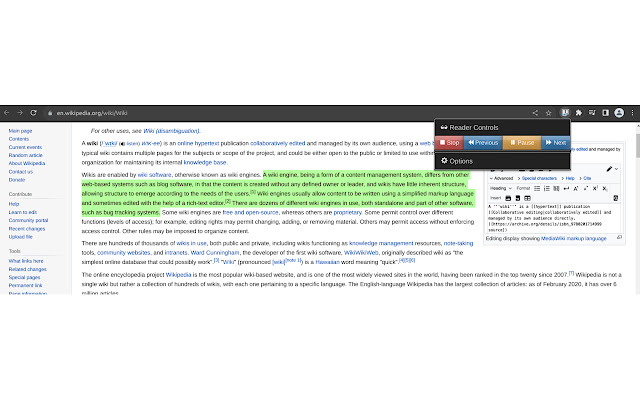Open the 'wiki software' link
This screenshot has width=640, height=400.
coord(154,175)
